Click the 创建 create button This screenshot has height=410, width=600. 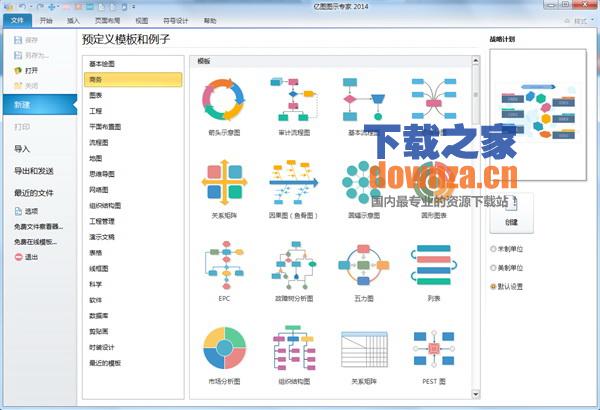(x=512, y=213)
